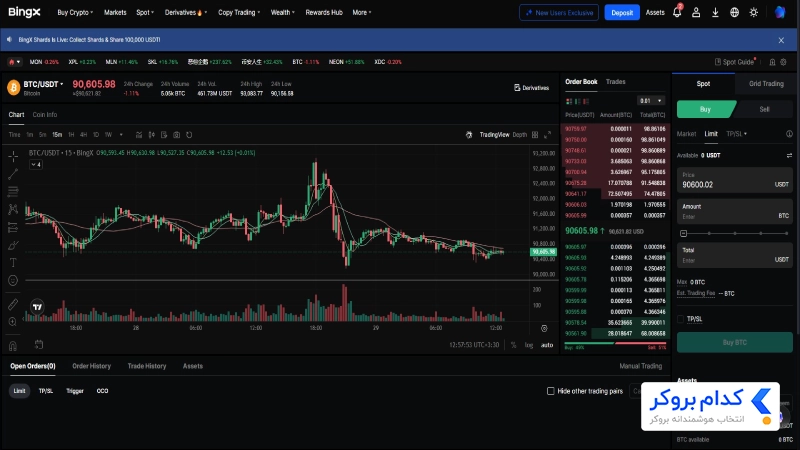This screenshot has width=800, height=450.
Task: Select the trend line drawing tool
Action: (13, 174)
